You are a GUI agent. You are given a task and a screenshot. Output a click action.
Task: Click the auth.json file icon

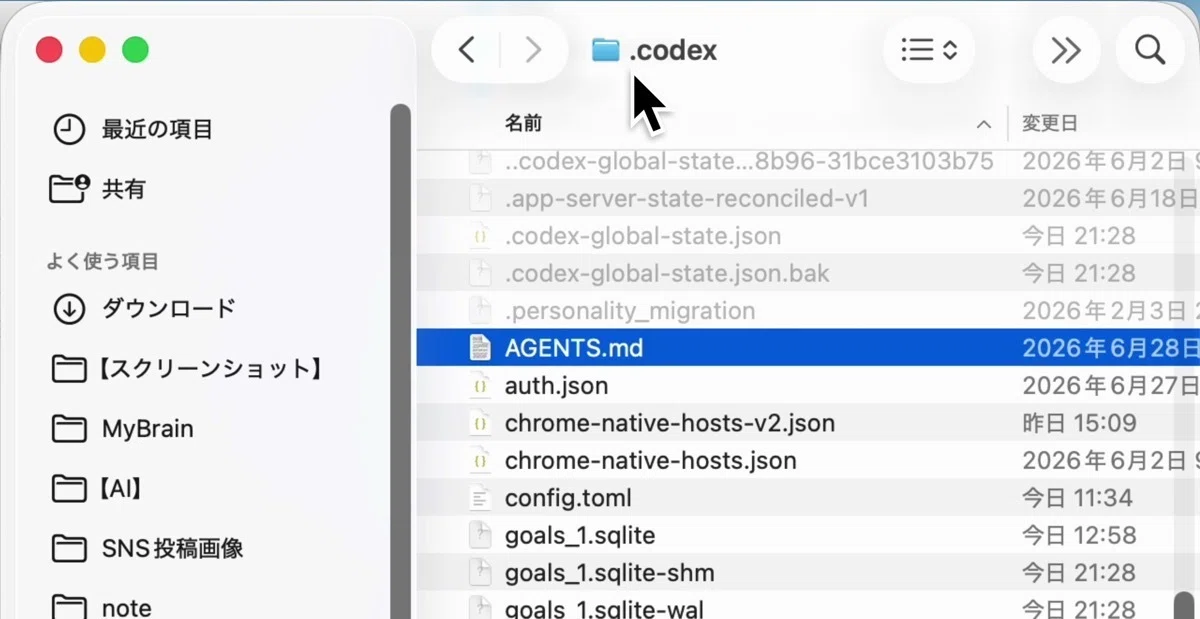[x=481, y=385]
